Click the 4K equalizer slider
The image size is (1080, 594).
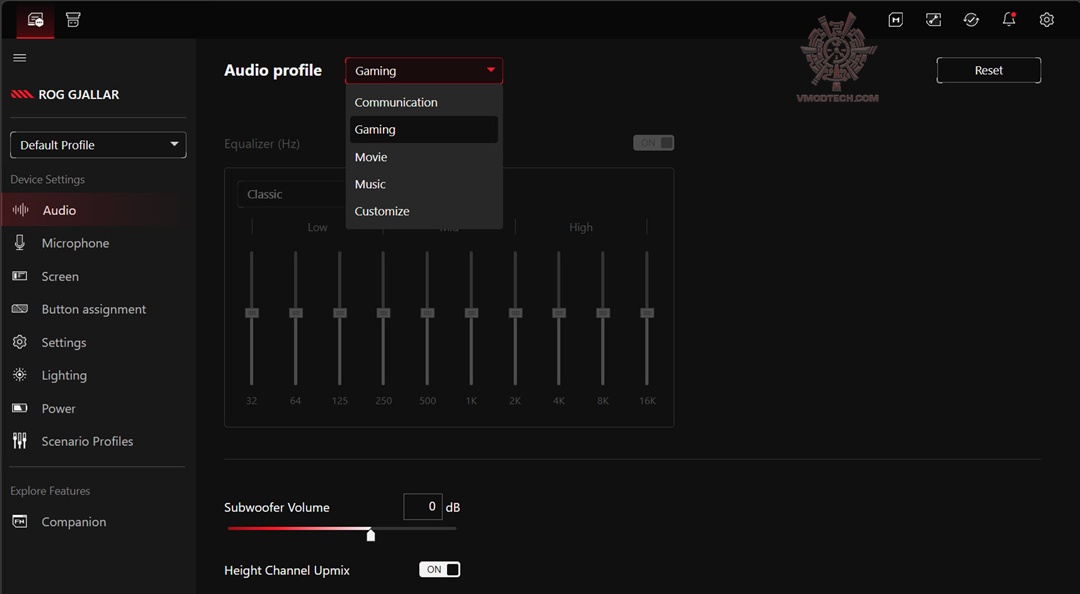559,313
